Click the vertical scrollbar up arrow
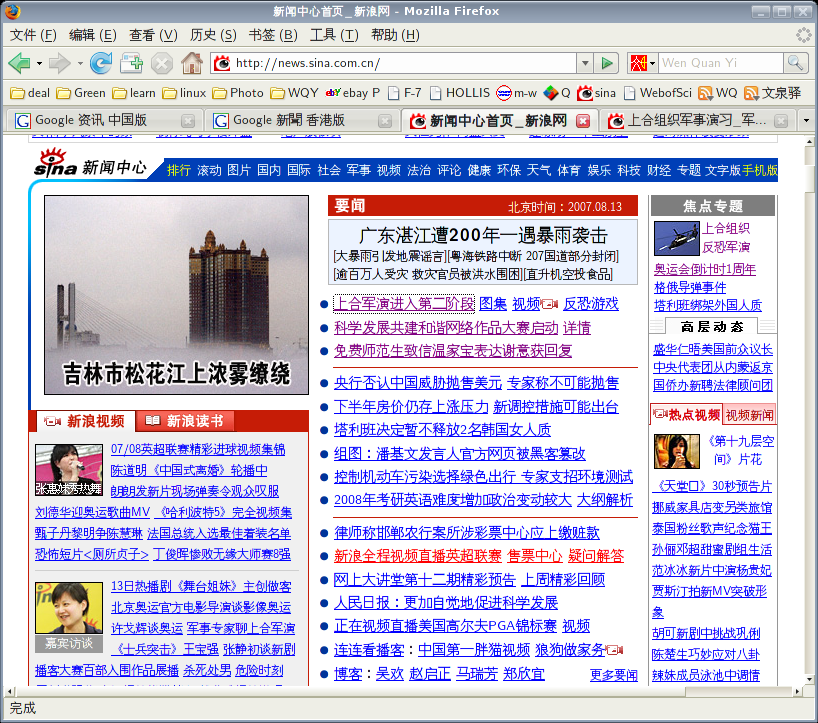Screen dimensions: 818x723 pyautogui.click(x=809, y=141)
